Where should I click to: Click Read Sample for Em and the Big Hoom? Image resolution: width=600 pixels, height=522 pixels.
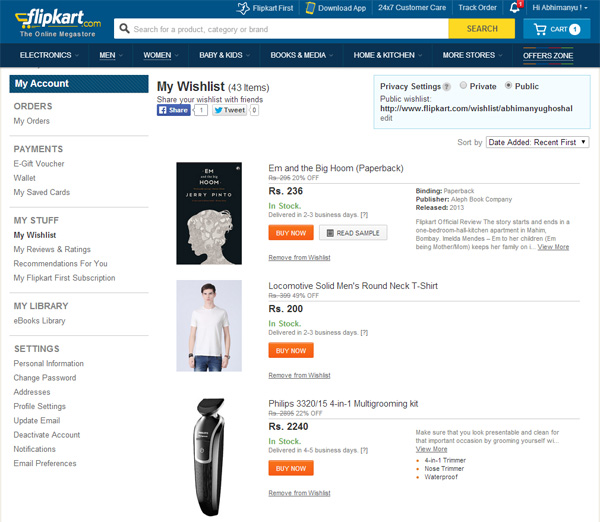click(x=353, y=233)
